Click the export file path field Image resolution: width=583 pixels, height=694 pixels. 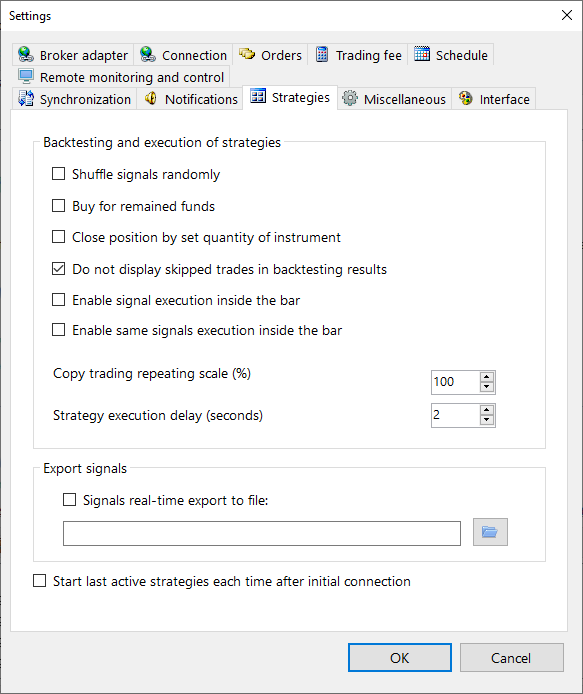tap(262, 533)
